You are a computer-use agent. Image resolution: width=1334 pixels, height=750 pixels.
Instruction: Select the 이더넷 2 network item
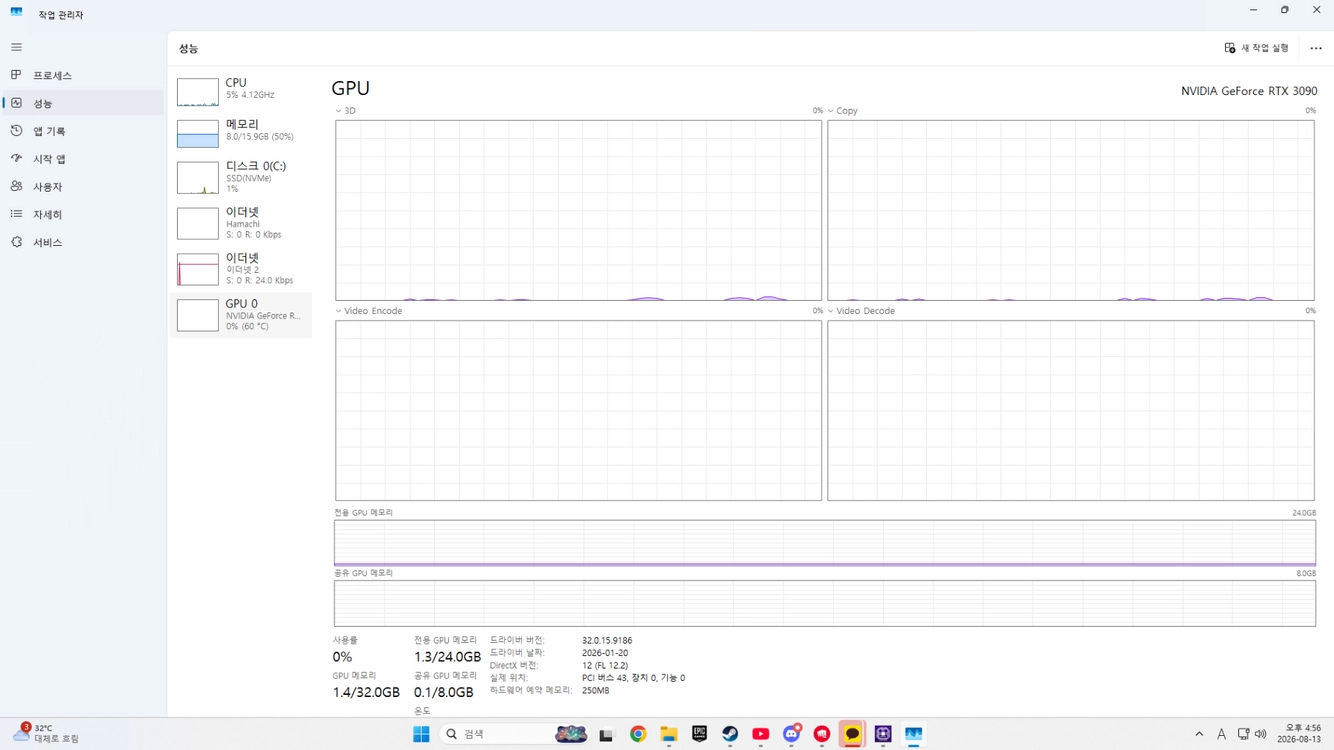(241, 269)
